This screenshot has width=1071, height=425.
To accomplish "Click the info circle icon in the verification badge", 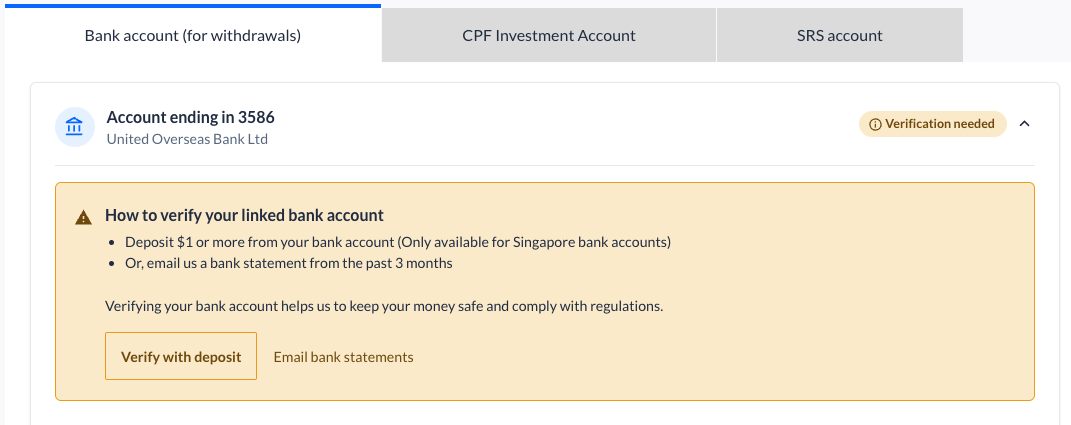I will (x=875, y=124).
